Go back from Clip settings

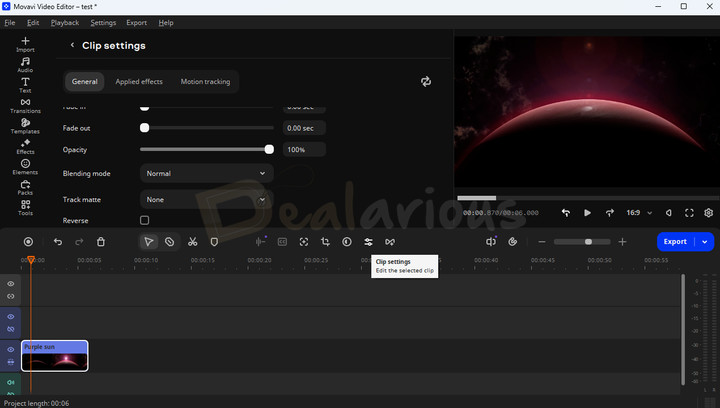[72, 45]
